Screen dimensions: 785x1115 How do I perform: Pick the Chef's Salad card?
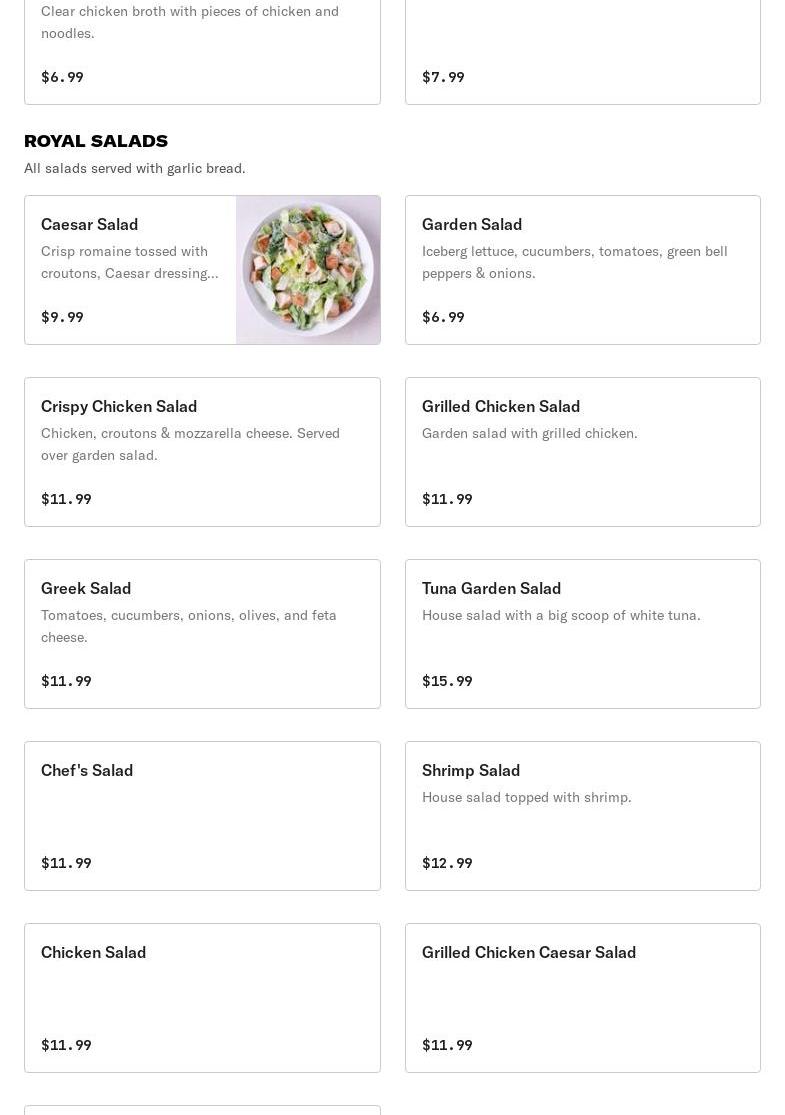click(202, 816)
